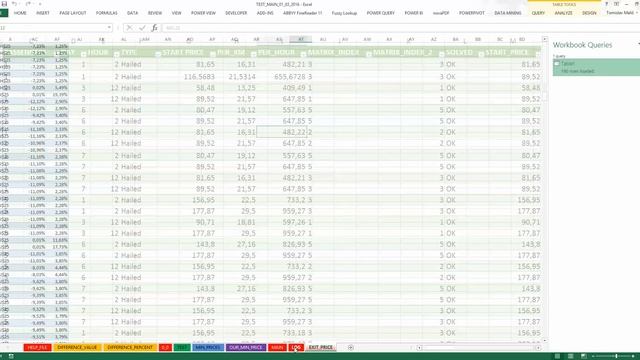This screenshot has width=640, height=360.
Task: Confirm formula entry with the checkmark icon
Action: 142,28
